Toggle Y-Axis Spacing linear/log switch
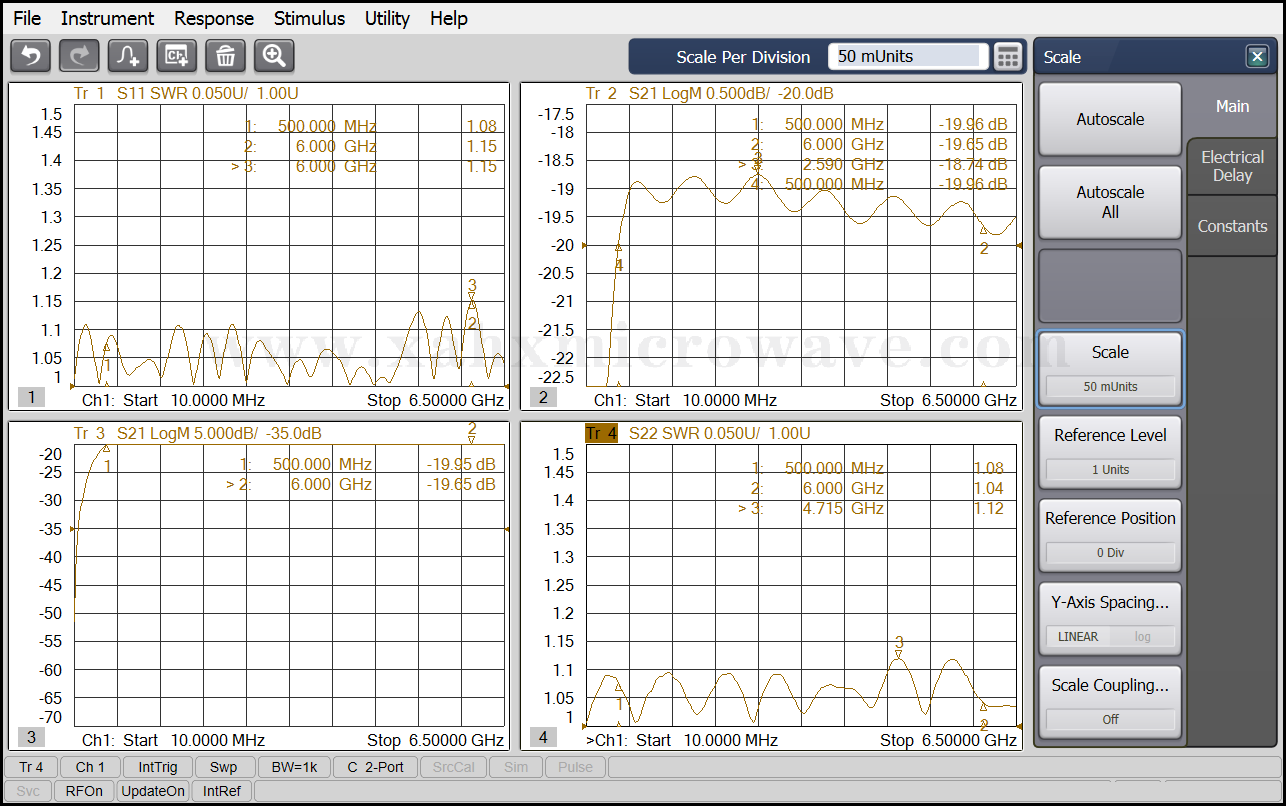Screen dimensions: 1286x806 1110,636
